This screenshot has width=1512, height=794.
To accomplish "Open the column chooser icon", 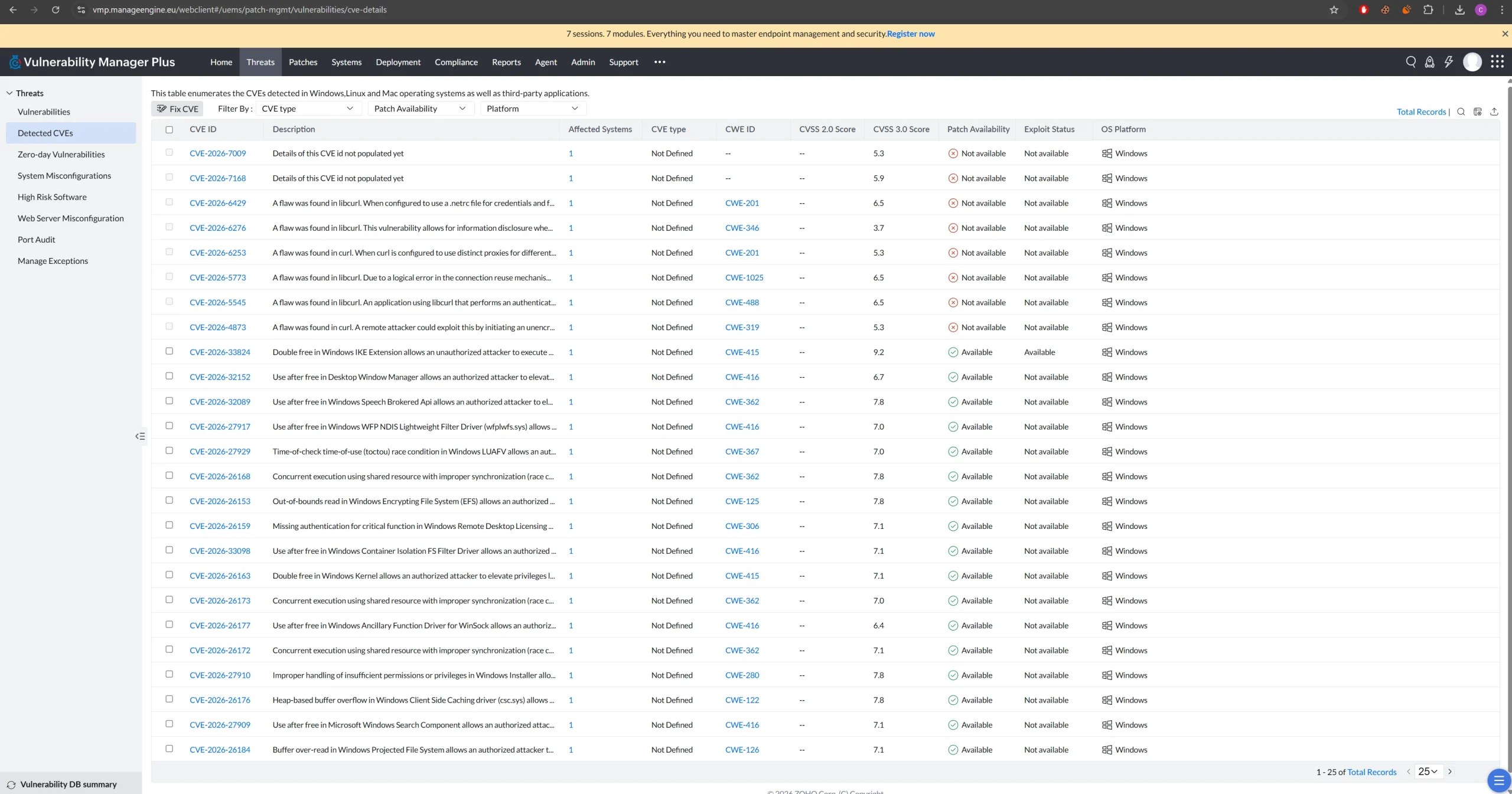I will pyautogui.click(x=1477, y=112).
